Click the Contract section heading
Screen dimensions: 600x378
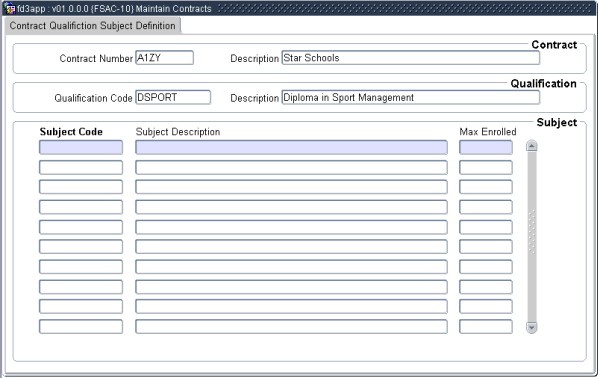(x=554, y=45)
